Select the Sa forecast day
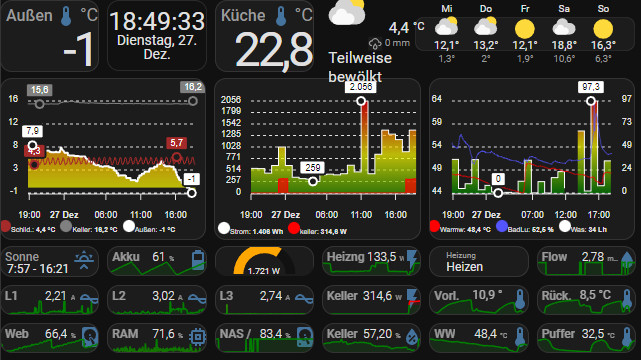Viewport: 641px width, 360px height. 564,34
